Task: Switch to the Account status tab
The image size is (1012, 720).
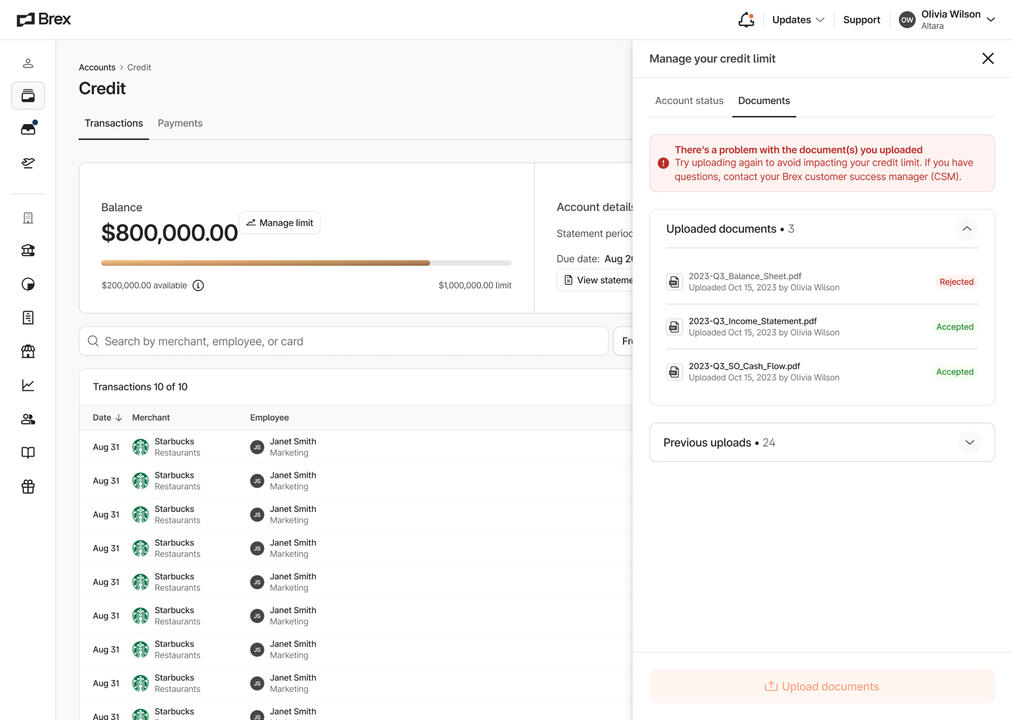Action: tap(689, 101)
